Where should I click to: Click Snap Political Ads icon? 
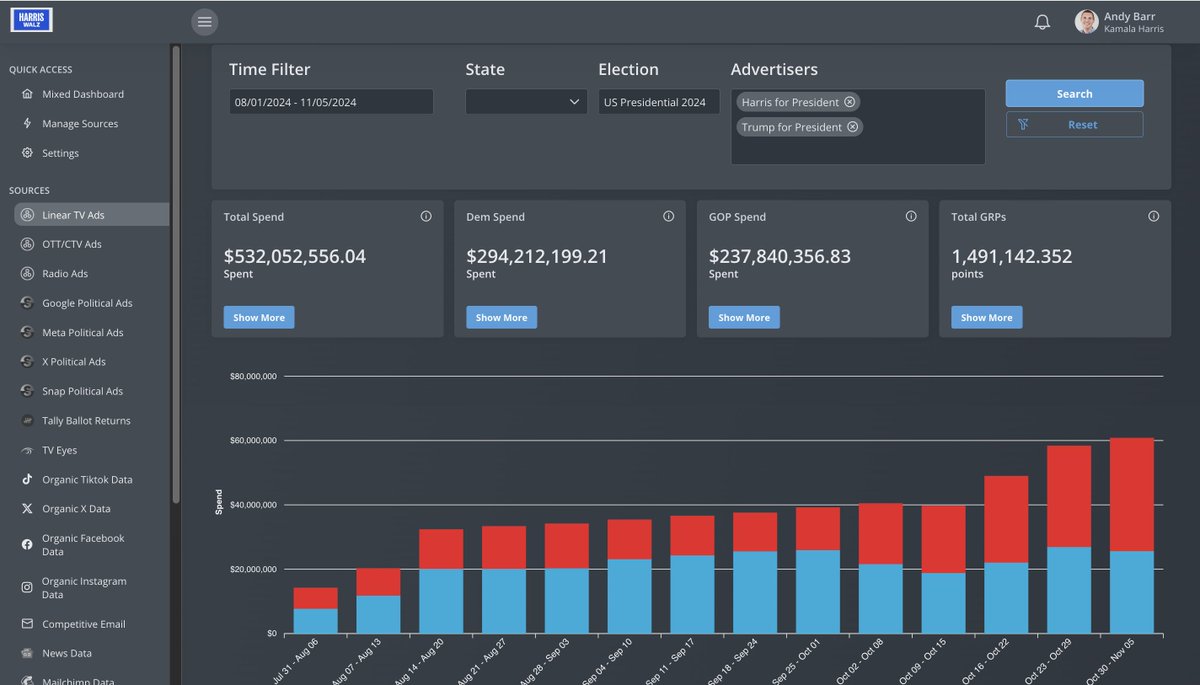27,391
